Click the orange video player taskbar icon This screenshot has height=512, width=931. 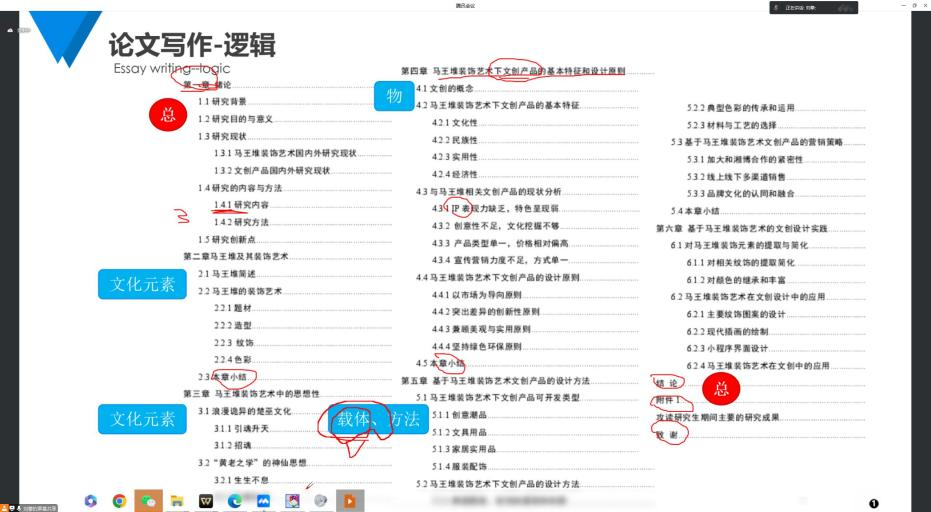351,500
